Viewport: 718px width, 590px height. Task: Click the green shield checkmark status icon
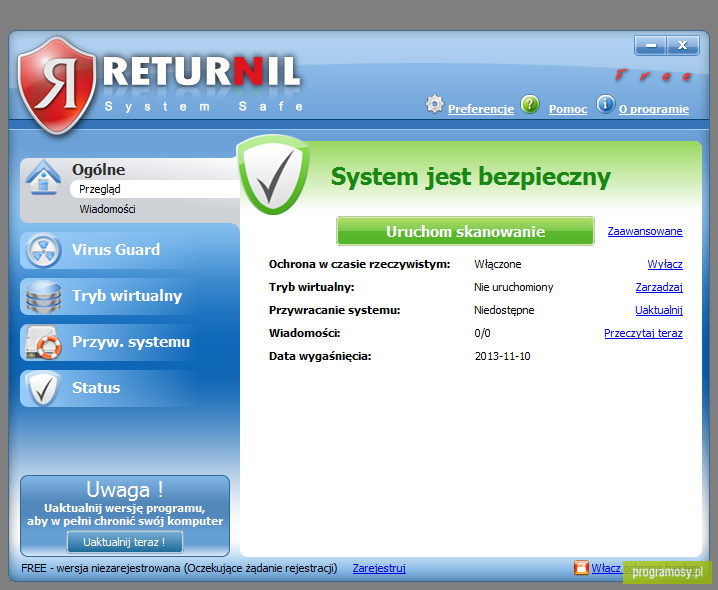(273, 175)
